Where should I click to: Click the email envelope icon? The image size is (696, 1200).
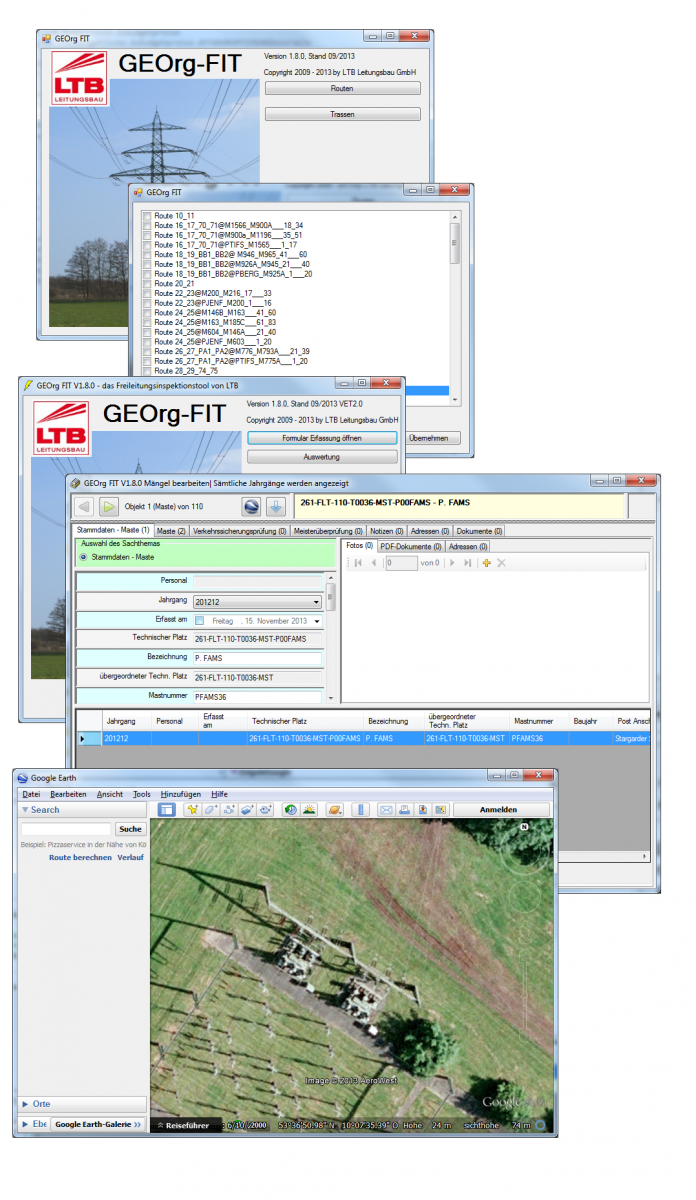click(385, 810)
